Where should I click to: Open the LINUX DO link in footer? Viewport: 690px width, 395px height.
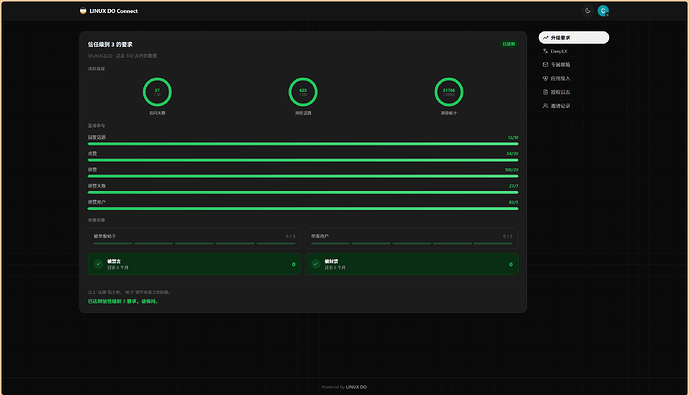[x=356, y=387]
